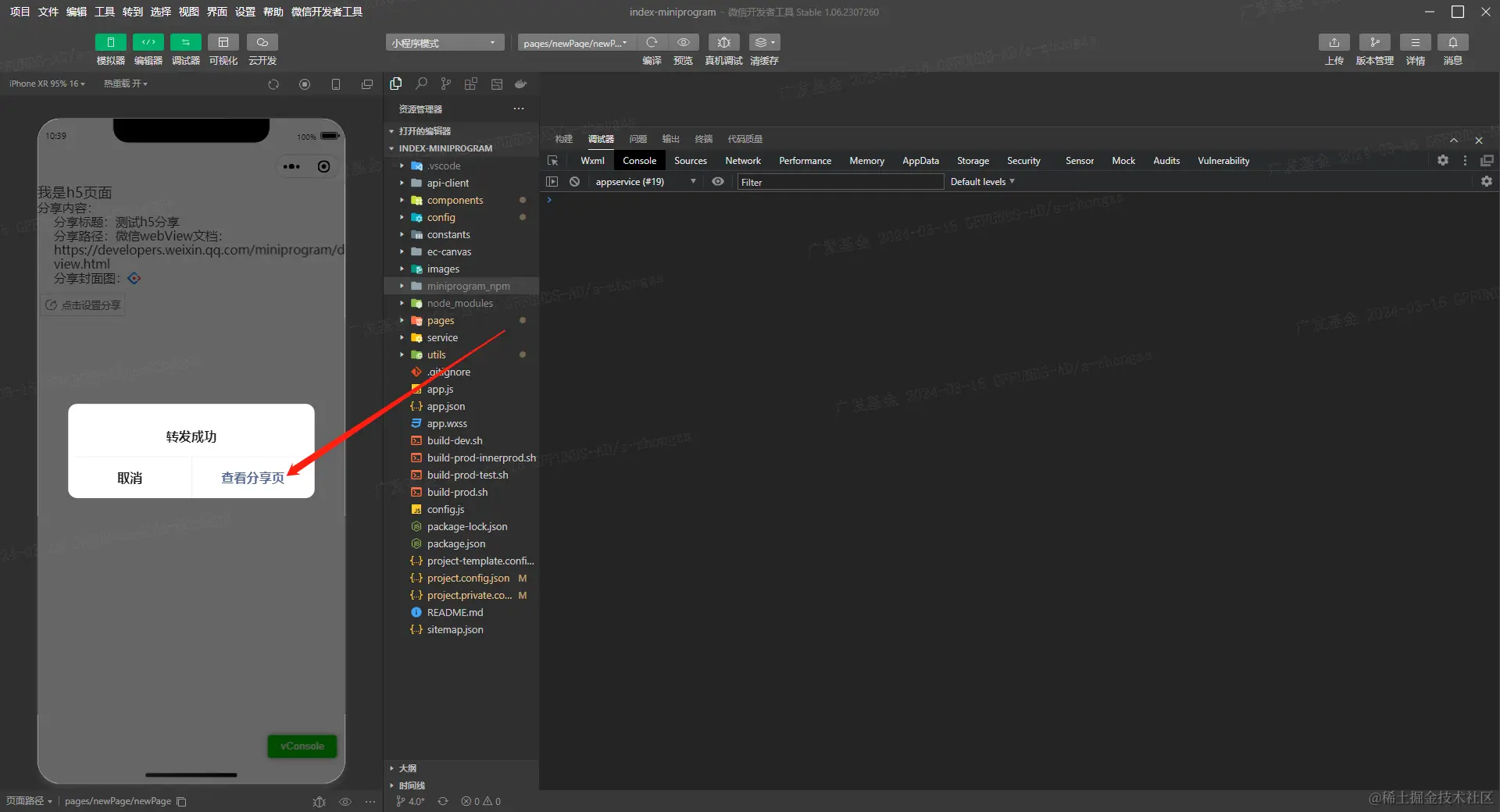Open the messages bell icon
This screenshot has width=1500, height=812.
pyautogui.click(x=1452, y=42)
